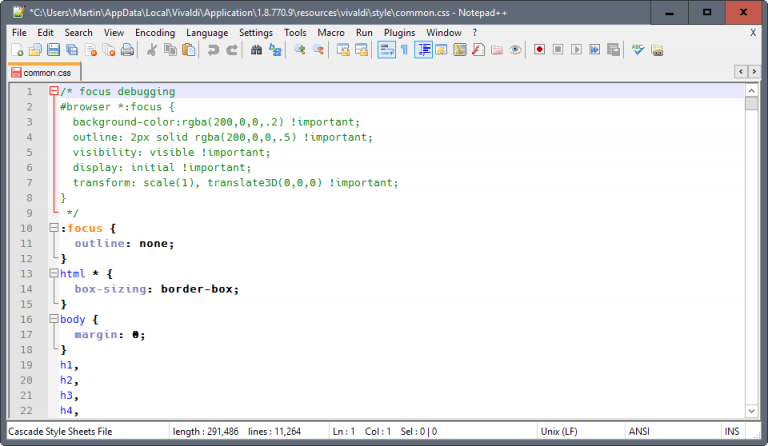The width and height of the screenshot is (768, 446).
Task: Click the Zoom In magnifier icon
Action: pos(299,49)
